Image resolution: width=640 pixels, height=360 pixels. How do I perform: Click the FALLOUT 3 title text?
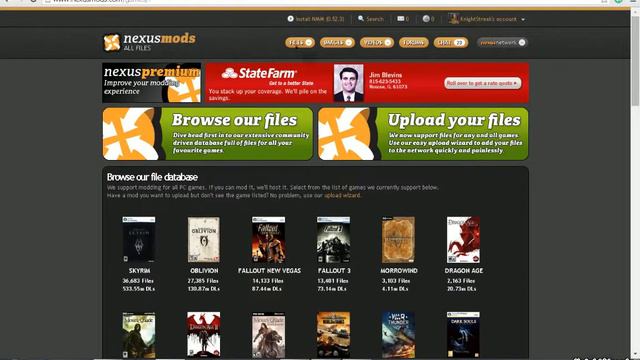(x=334, y=271)
